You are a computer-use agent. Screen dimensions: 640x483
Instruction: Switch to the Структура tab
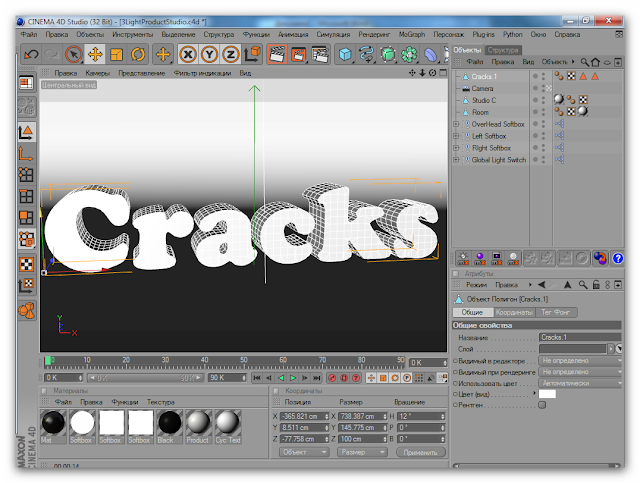coord(503,50)
